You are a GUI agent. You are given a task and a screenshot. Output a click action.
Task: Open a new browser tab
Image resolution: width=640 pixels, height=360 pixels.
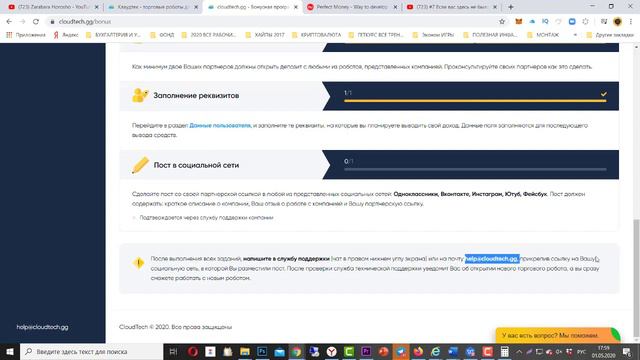[511, 7]
